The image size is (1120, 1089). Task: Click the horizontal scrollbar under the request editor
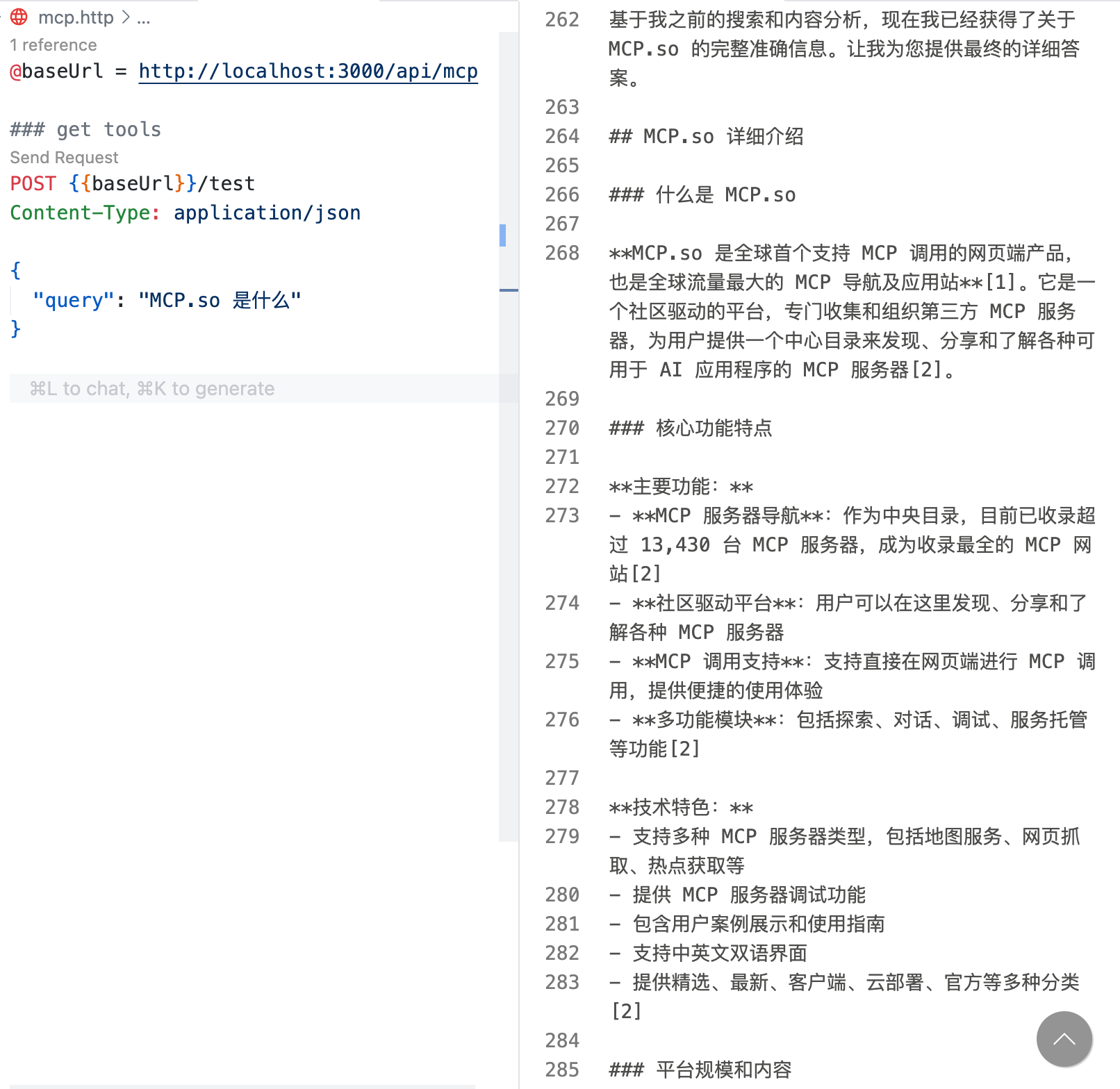point(243,1086)
